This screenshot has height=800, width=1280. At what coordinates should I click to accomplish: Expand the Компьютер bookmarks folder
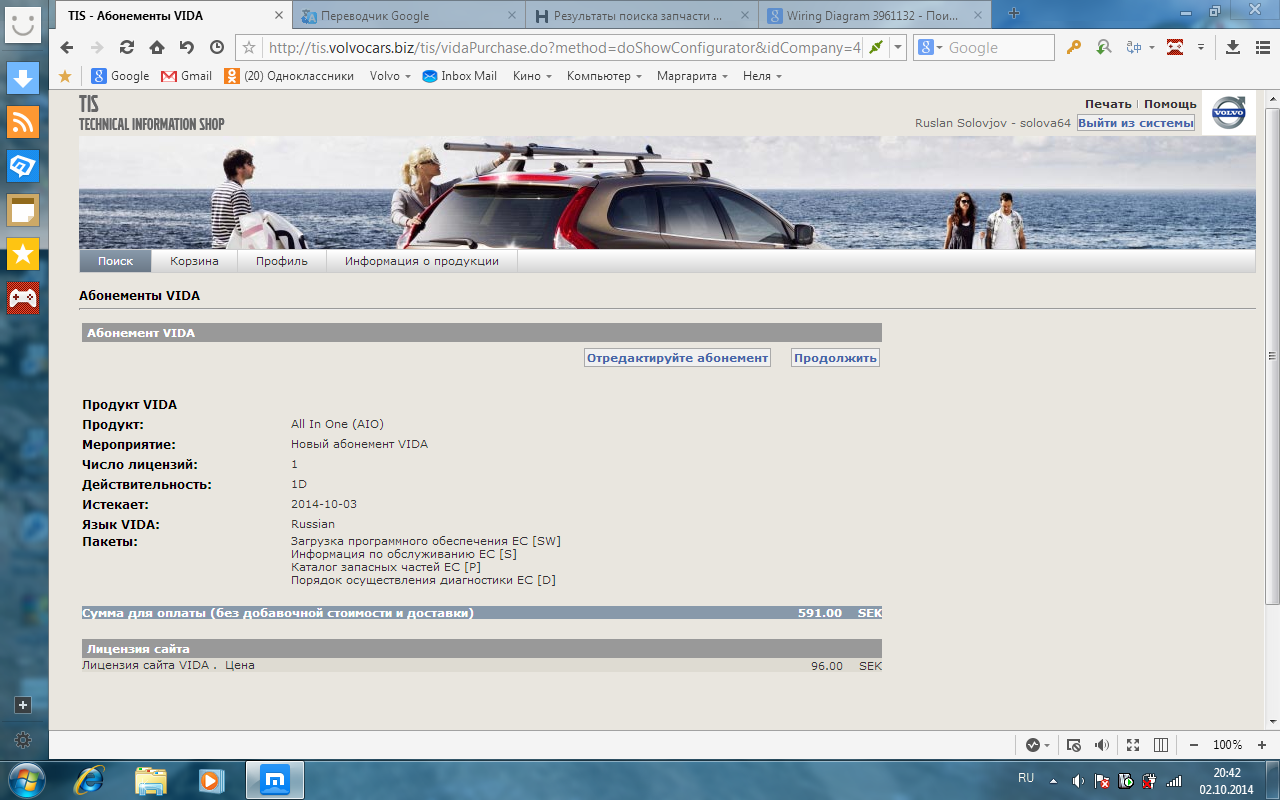[x=604, y=76]
